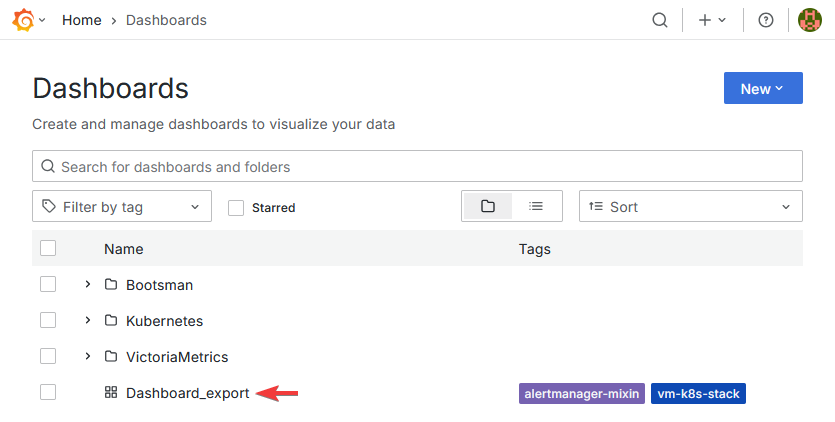The width and height of the screenshot is (835, 422).
Task: Filter by the purple alertmanager-mixin tag
Action: tap(582, 393)
